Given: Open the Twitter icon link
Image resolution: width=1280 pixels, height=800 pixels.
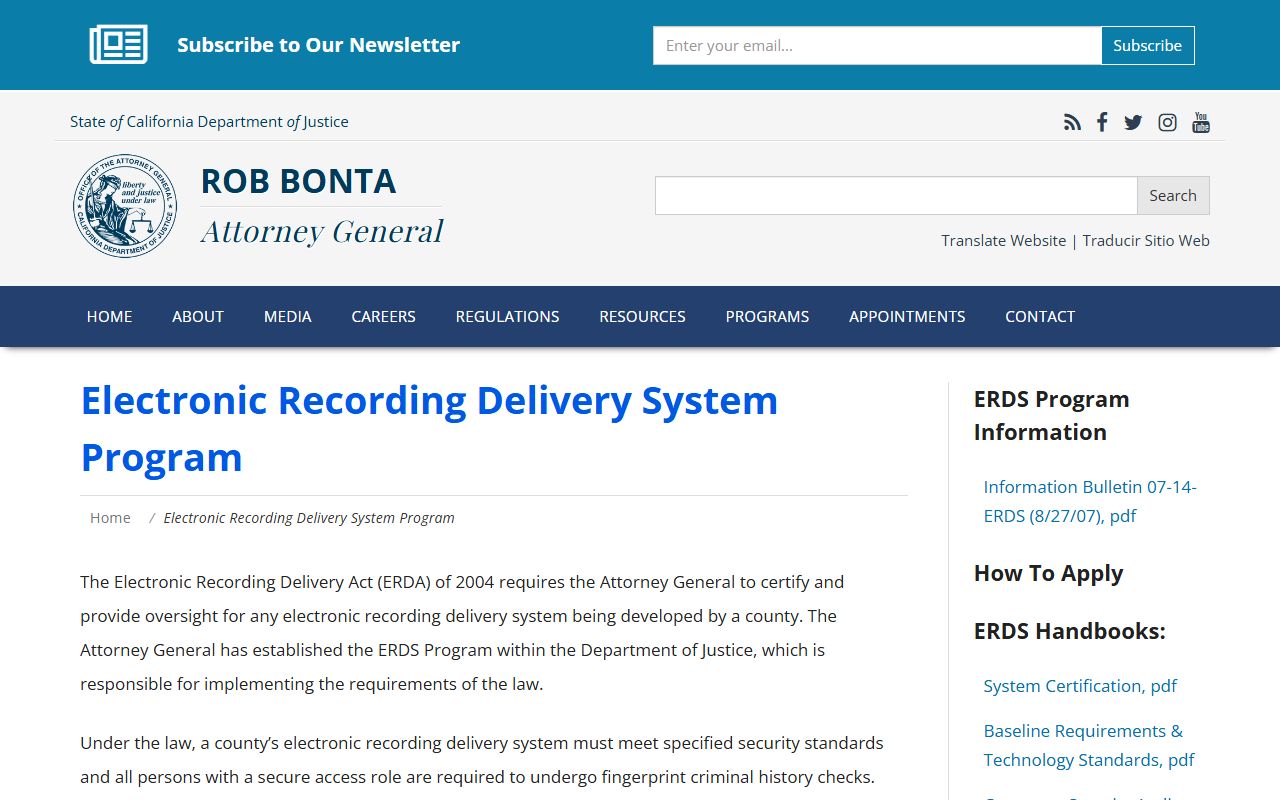Looking at the screenshot, I should pyautogui.click(x=1133, y=122).
